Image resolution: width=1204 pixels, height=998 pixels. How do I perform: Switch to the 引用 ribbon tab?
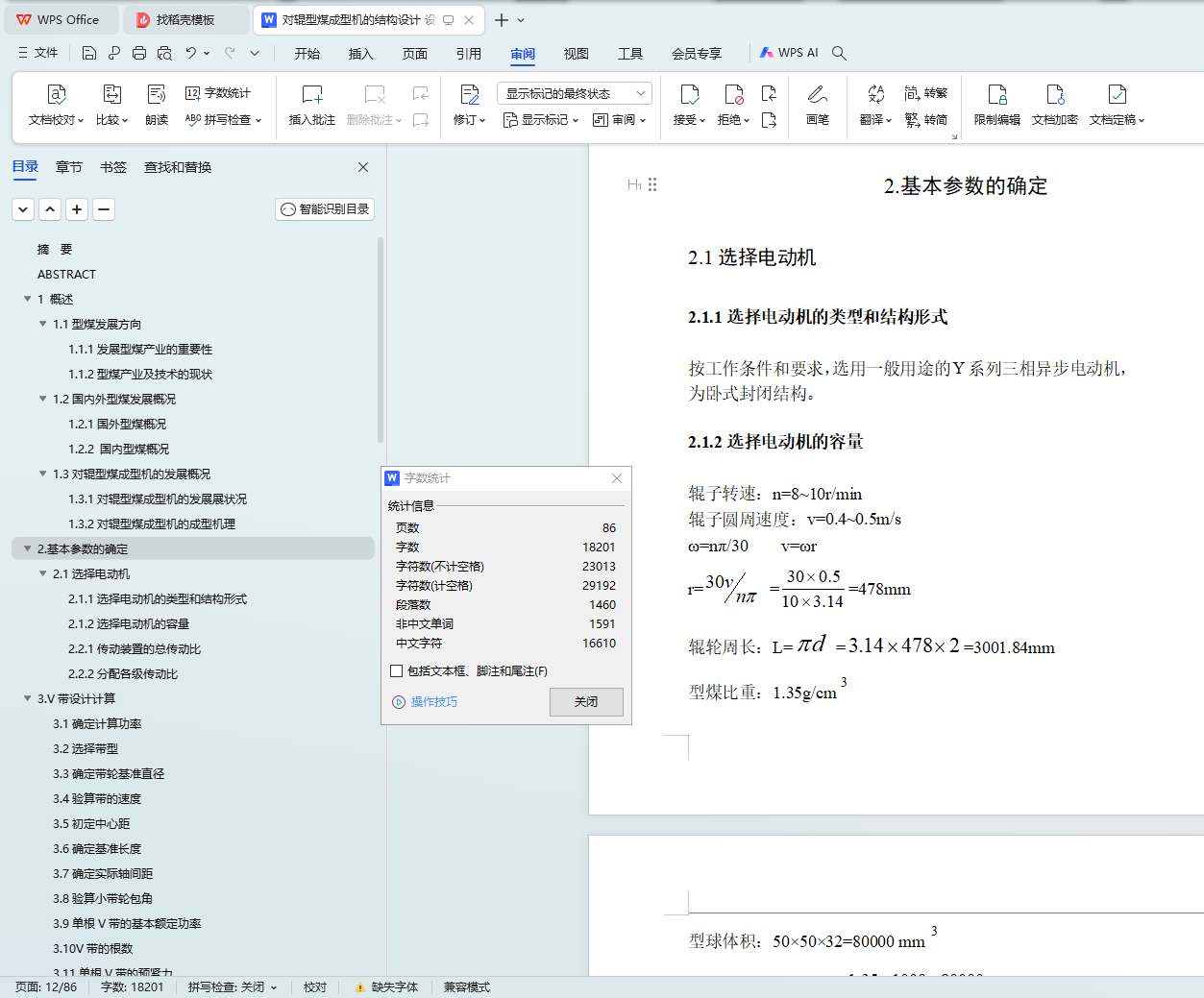click(469, 54)
